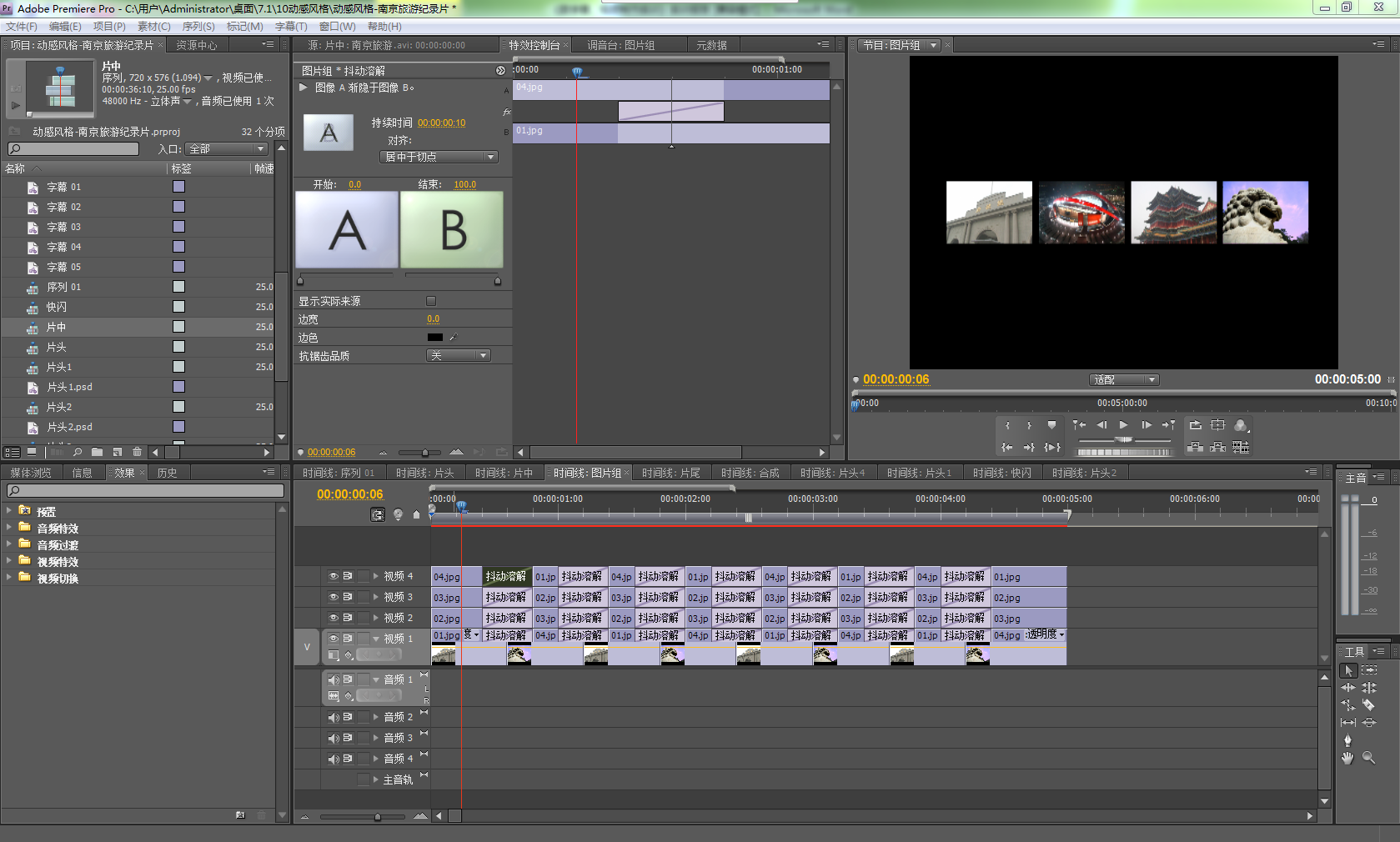This screenshot has height=842, width=1400.
Task: Click the 持续时间 value 00:00:00:10
Action: point(442,123)
